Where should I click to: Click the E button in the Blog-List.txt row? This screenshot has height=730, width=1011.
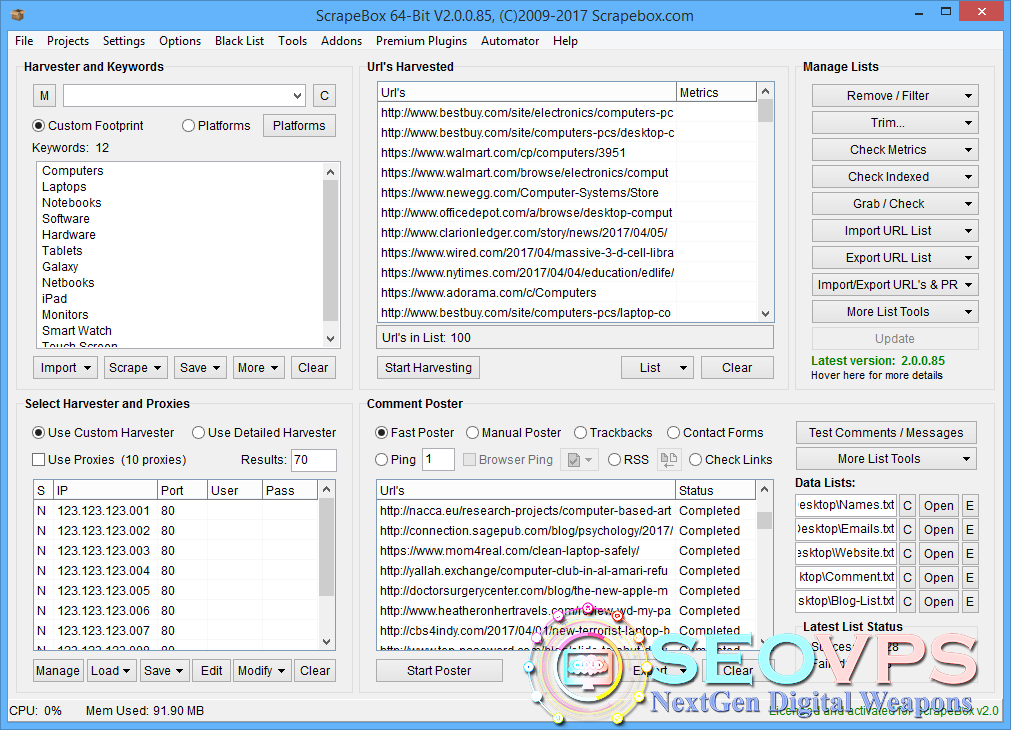click(969, 601)
